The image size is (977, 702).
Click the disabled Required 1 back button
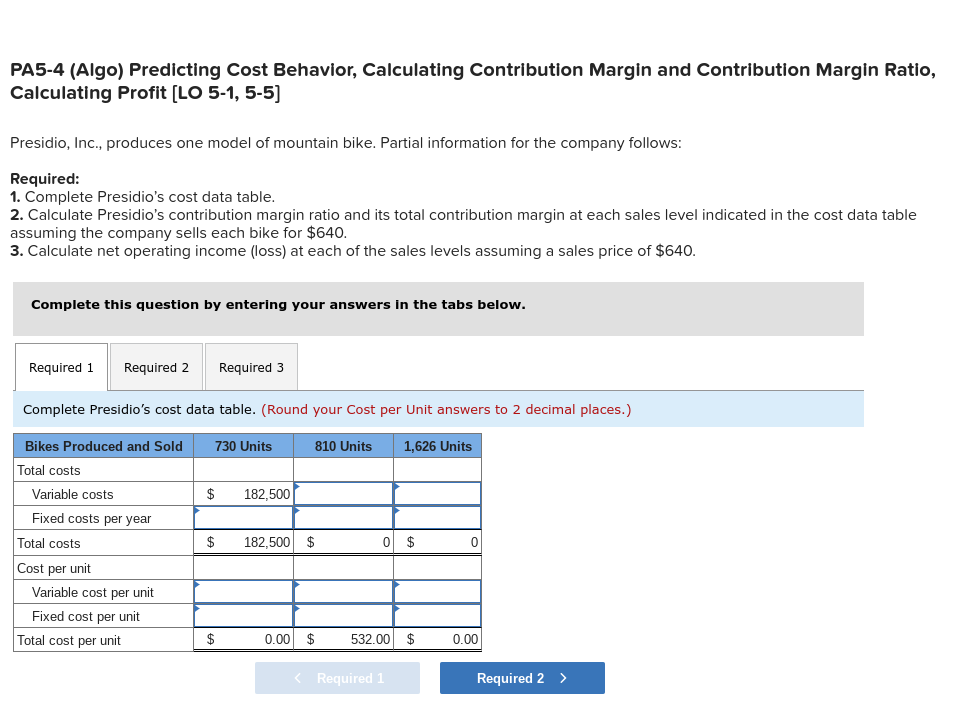[x=337, y=678]
